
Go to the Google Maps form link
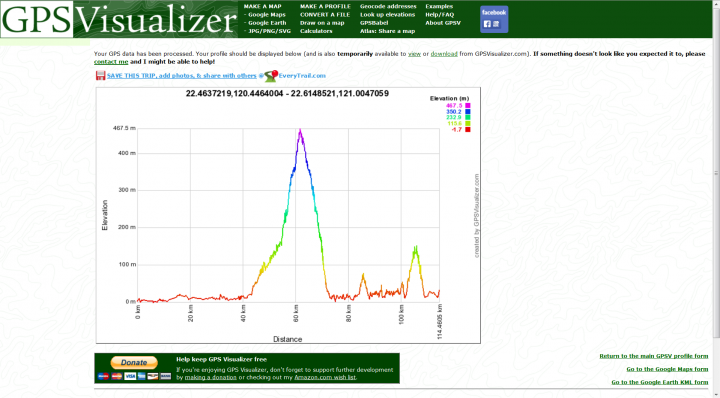[667, 369]
